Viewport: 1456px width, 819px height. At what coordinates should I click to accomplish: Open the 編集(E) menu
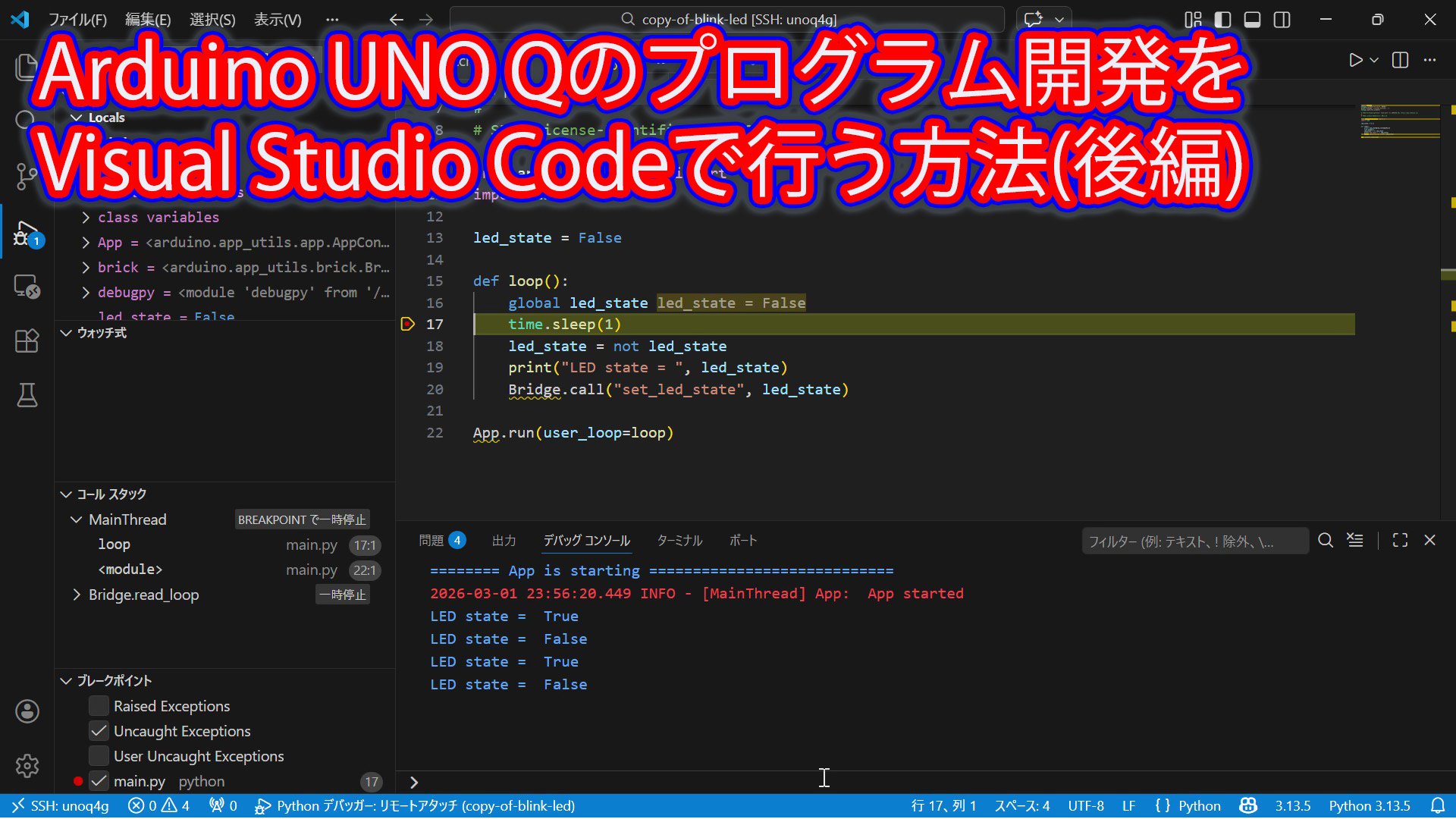tap(148, 20)
